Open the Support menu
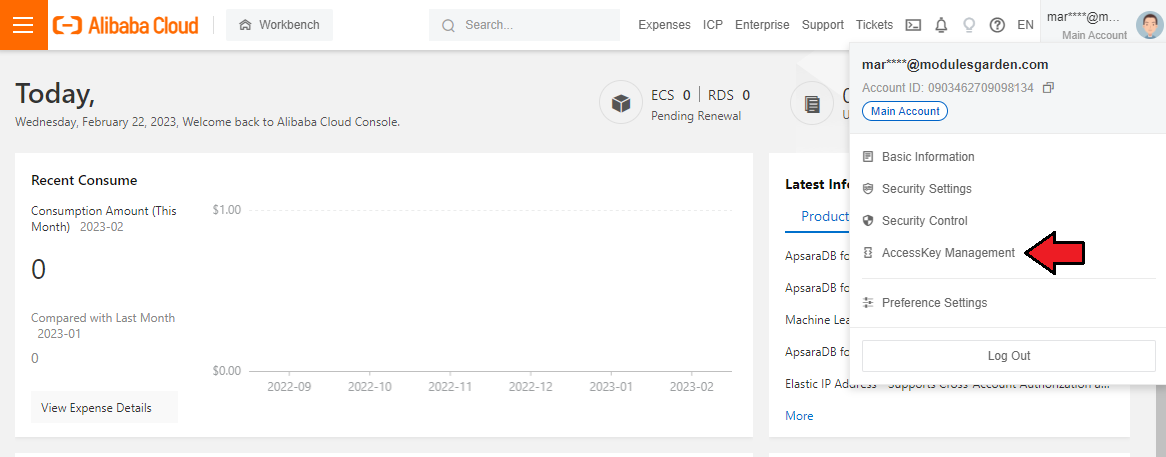The image size is (1166, 457). point(822,25)
